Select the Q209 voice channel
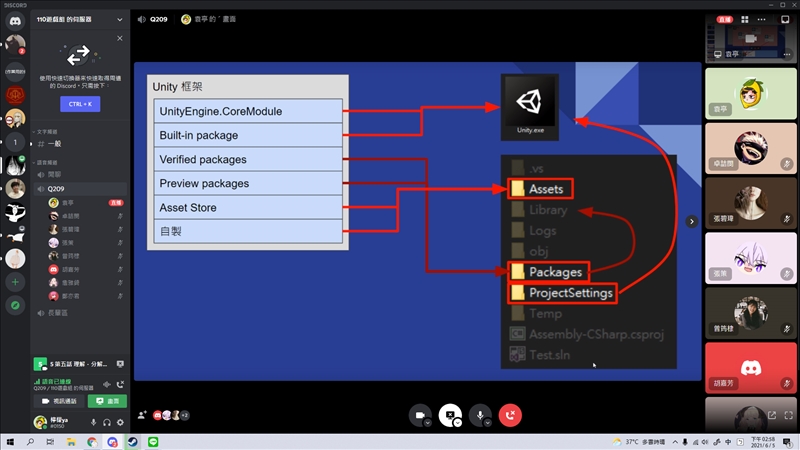This screenshot has width=800, height=450. tap(56, 188)
